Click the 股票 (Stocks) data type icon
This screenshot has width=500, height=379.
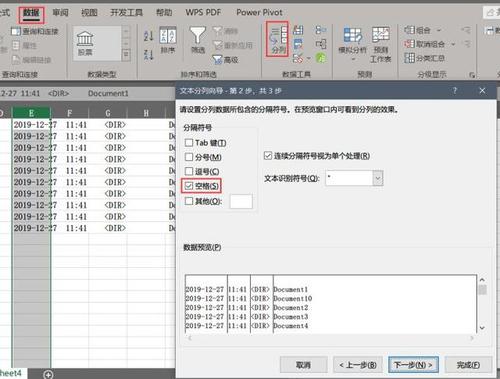[85, 39]
